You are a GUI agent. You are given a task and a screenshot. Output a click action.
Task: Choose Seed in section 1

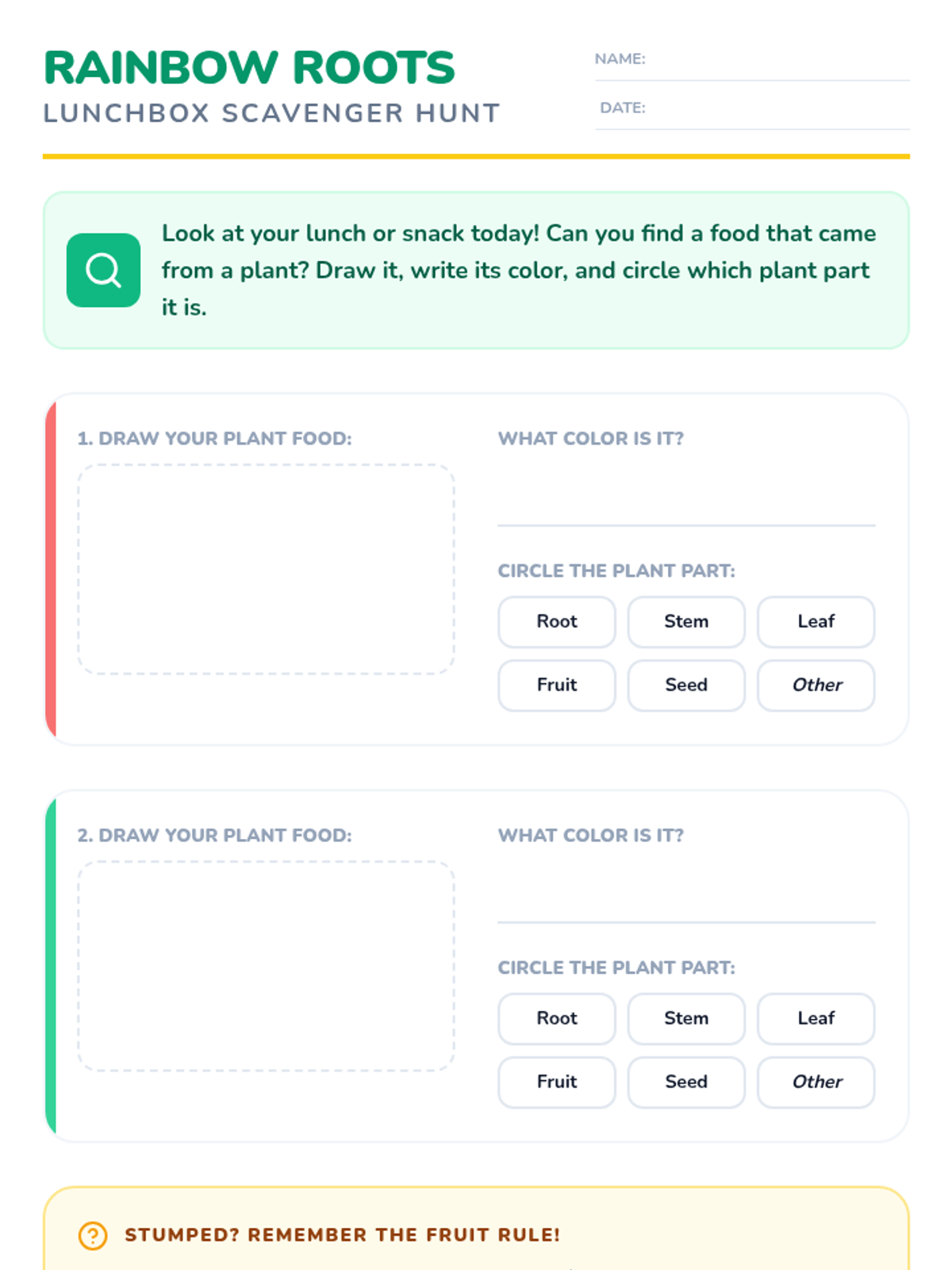point(686,685)
